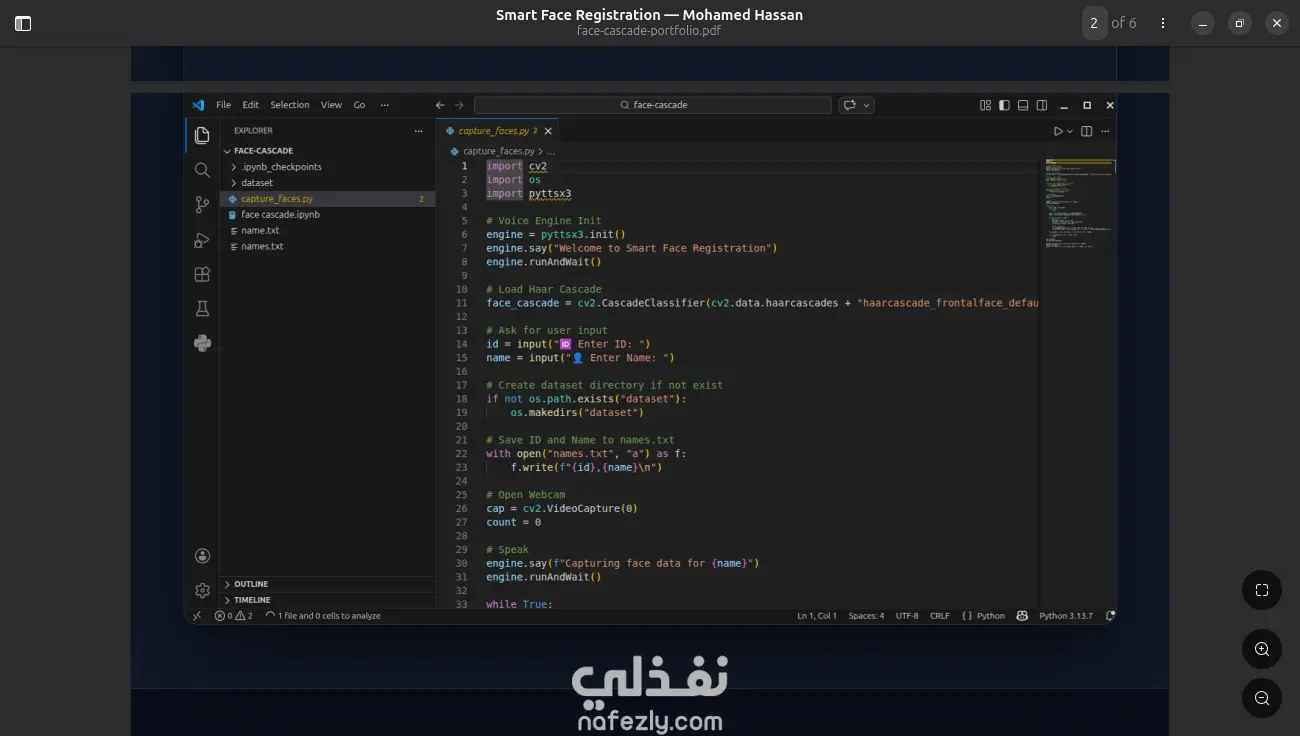Expand the .ipynb_checkpoints folder
The image size is (1300, 736).
tap(327, 167)
